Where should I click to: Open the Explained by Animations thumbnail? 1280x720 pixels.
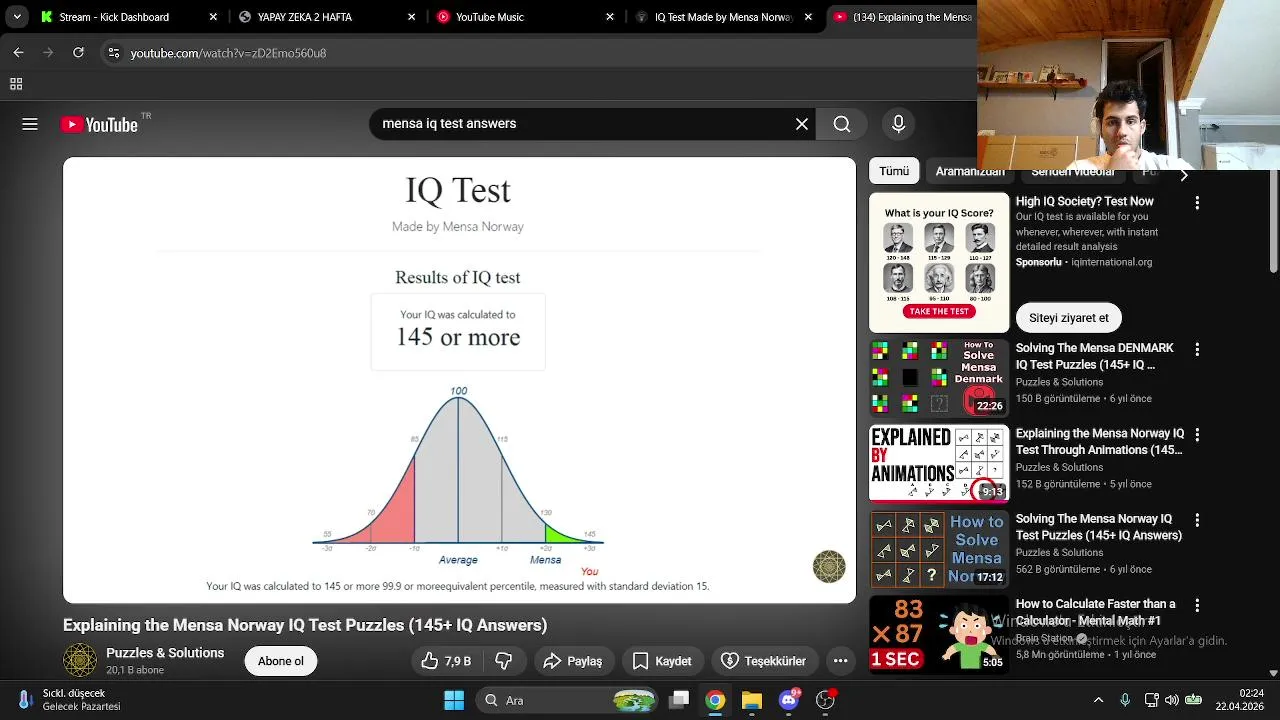pyautogui.click(x=939, y=464)
